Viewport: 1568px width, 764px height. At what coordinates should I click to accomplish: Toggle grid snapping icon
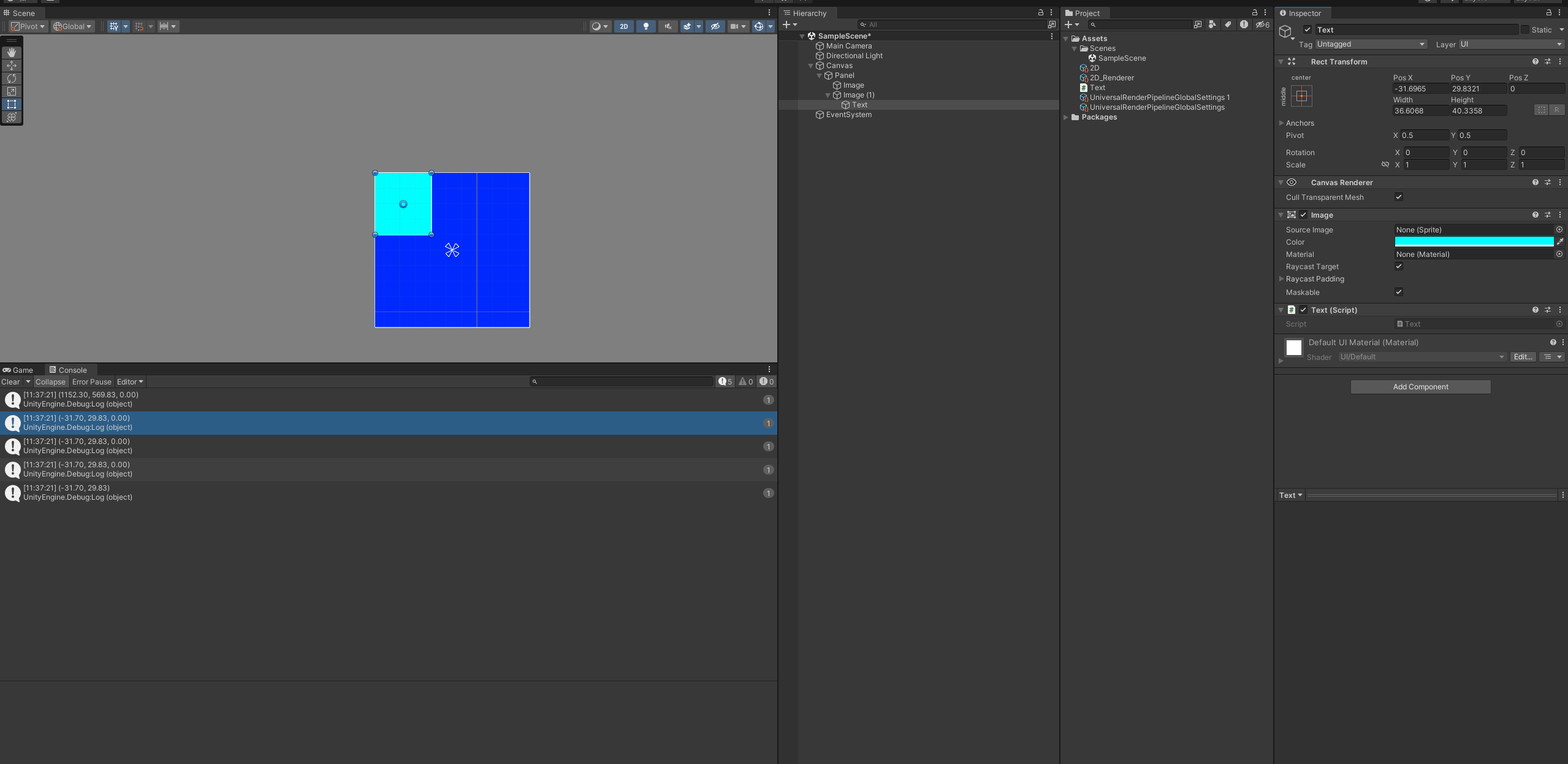point(139,26)
